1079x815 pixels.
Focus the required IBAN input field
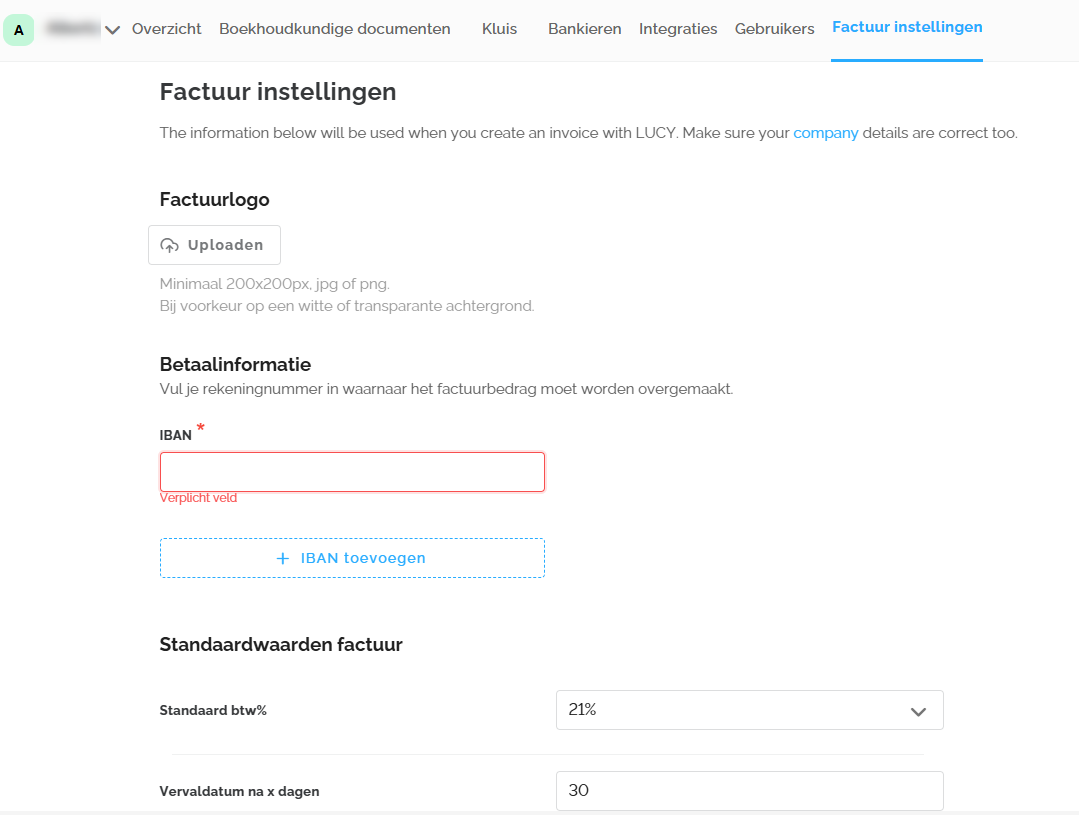point(352,472)
